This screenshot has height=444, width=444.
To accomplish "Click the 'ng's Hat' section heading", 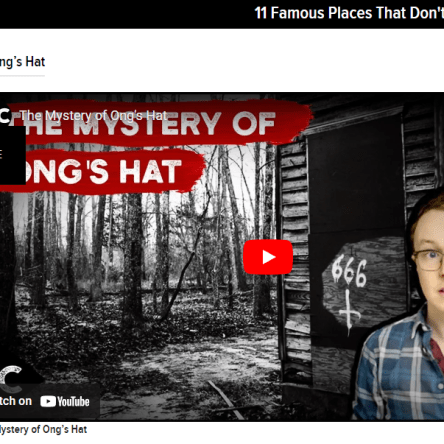I will 22,62.
